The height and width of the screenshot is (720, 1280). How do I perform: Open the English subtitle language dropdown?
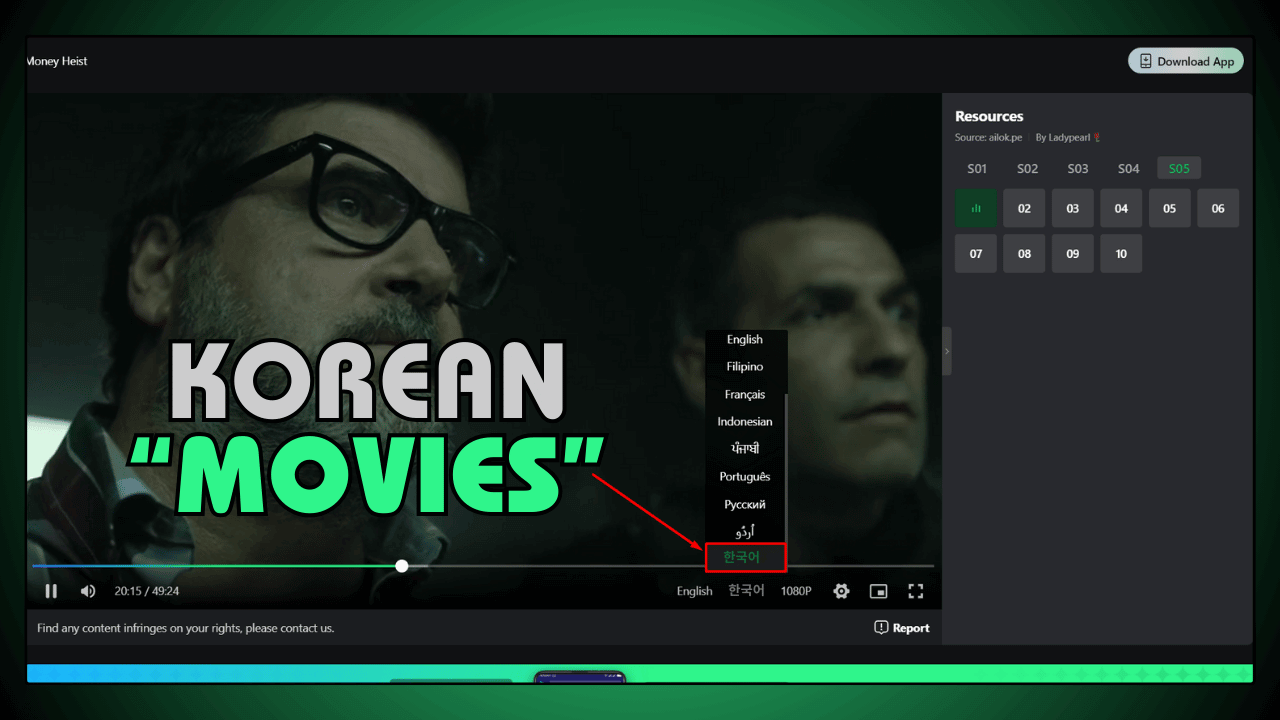[694, 591]
